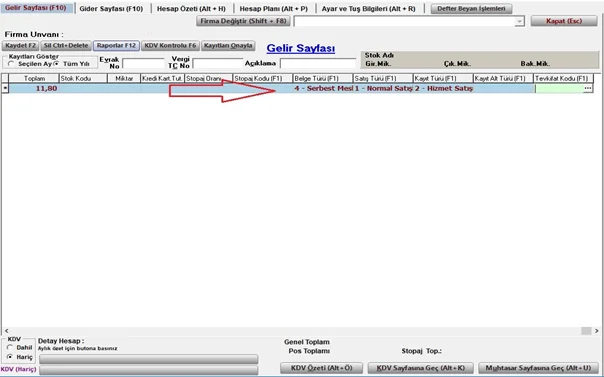The image size is (604, 377).
Task: Select the '1 - Normal Satış' cell
Action: point(383,89)
